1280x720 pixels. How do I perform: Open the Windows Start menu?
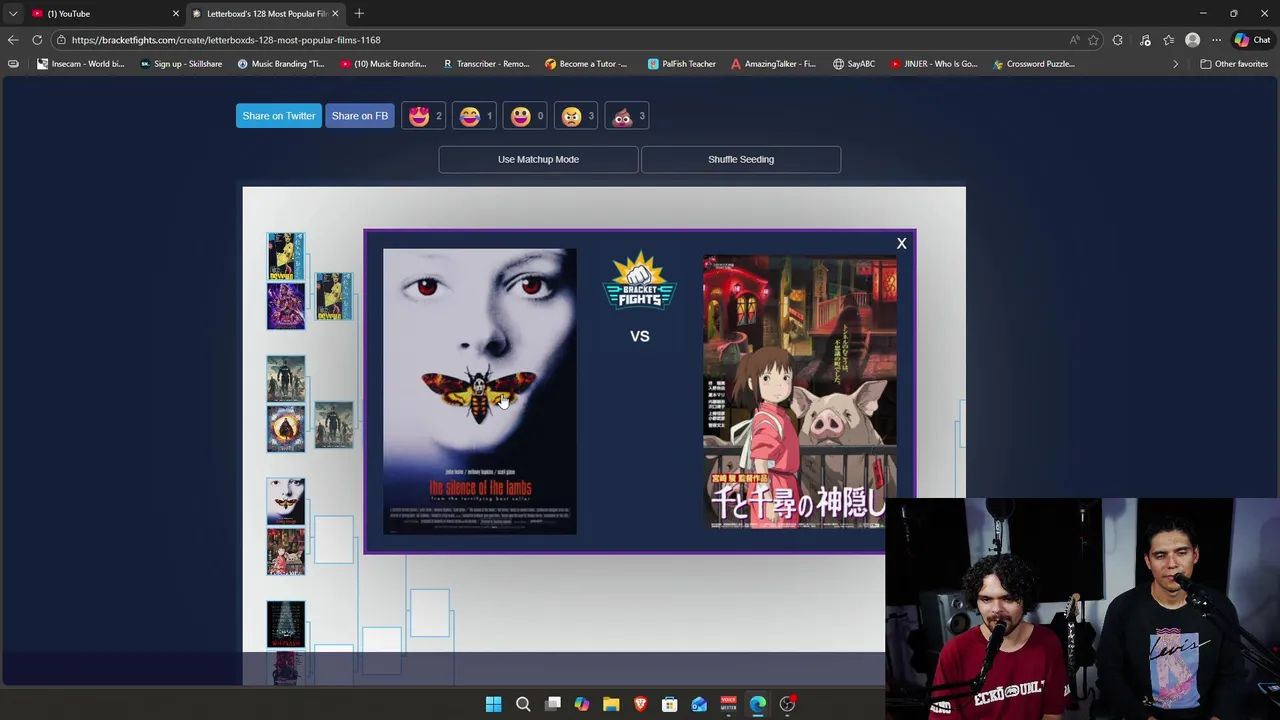[493, 704]
